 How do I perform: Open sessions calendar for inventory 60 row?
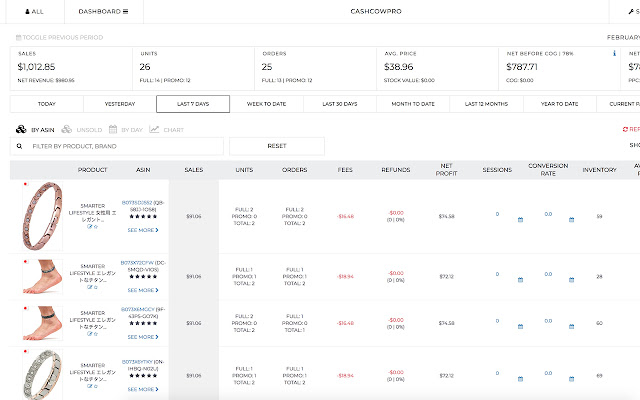click(x=520, y=326)
